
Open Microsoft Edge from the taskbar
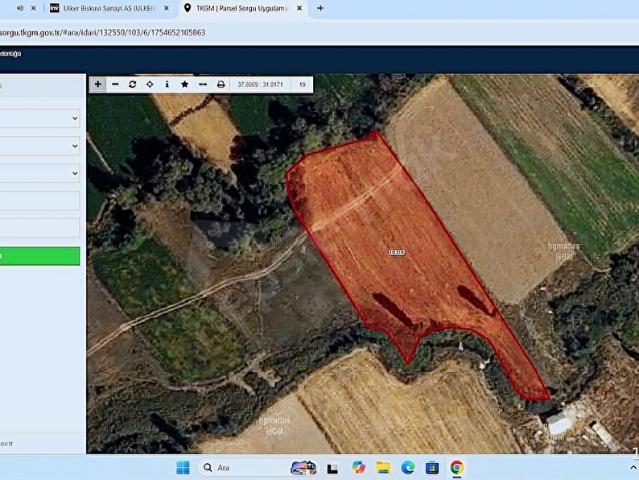pyautogui.click(x=408, y=468)
